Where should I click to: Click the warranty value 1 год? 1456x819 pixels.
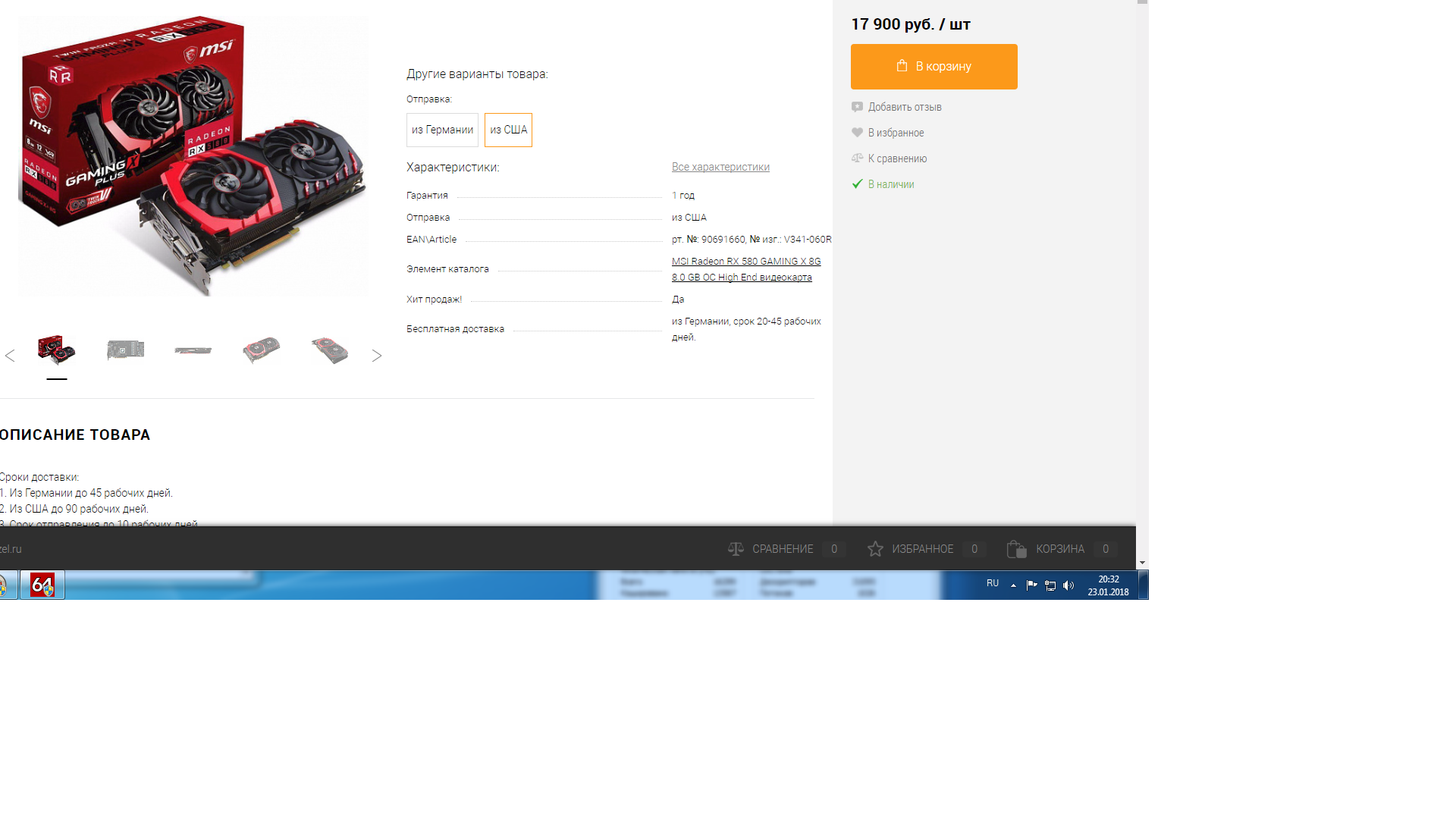683,196
